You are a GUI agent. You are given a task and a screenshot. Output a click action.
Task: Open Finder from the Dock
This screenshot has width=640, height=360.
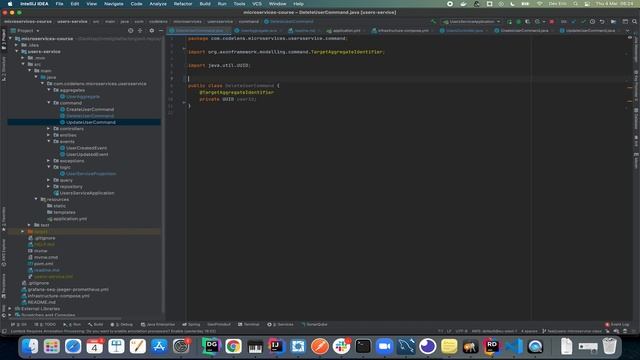coord(30,347)
